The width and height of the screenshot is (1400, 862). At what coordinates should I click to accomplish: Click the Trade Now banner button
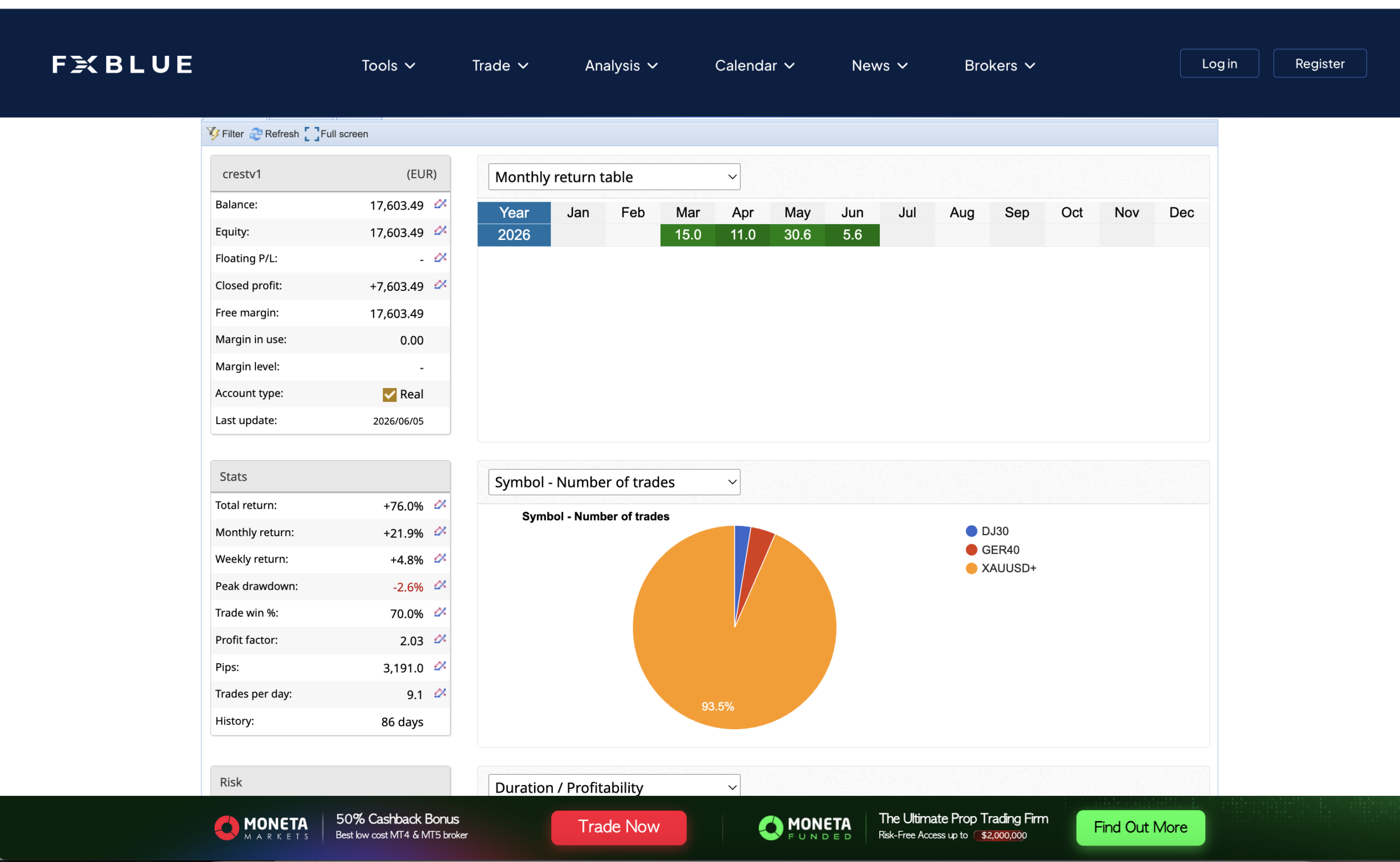(x=619, y=827)
